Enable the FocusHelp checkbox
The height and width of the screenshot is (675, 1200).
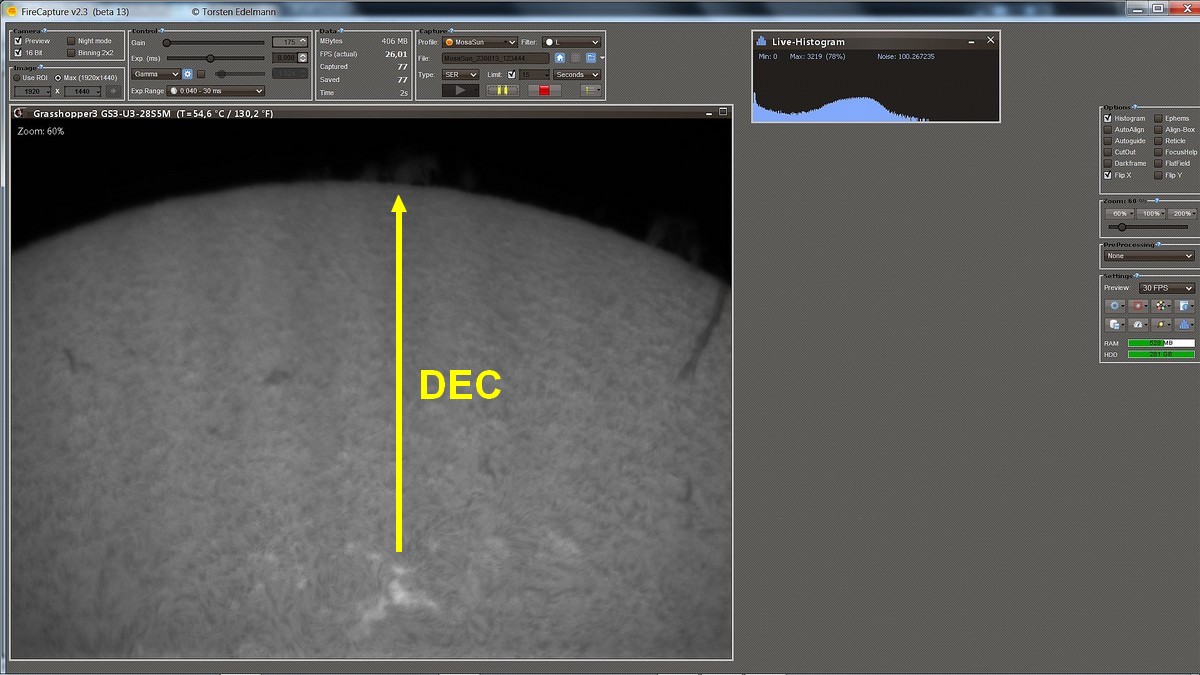pyautogui.click(x=1158, y=152)
